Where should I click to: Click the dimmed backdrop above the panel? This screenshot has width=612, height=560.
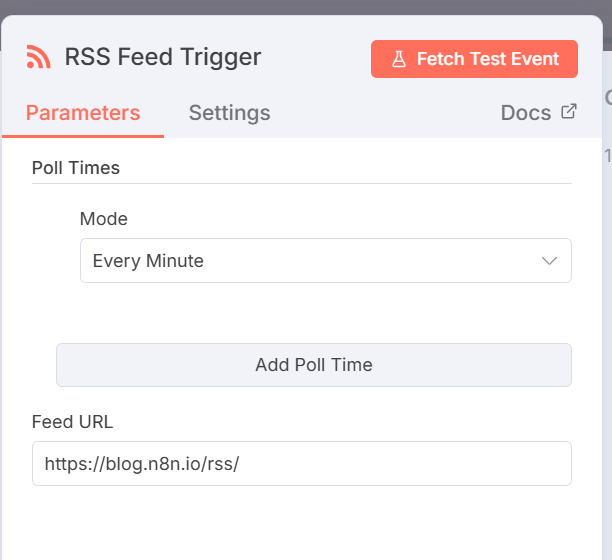tap(300, 6)
